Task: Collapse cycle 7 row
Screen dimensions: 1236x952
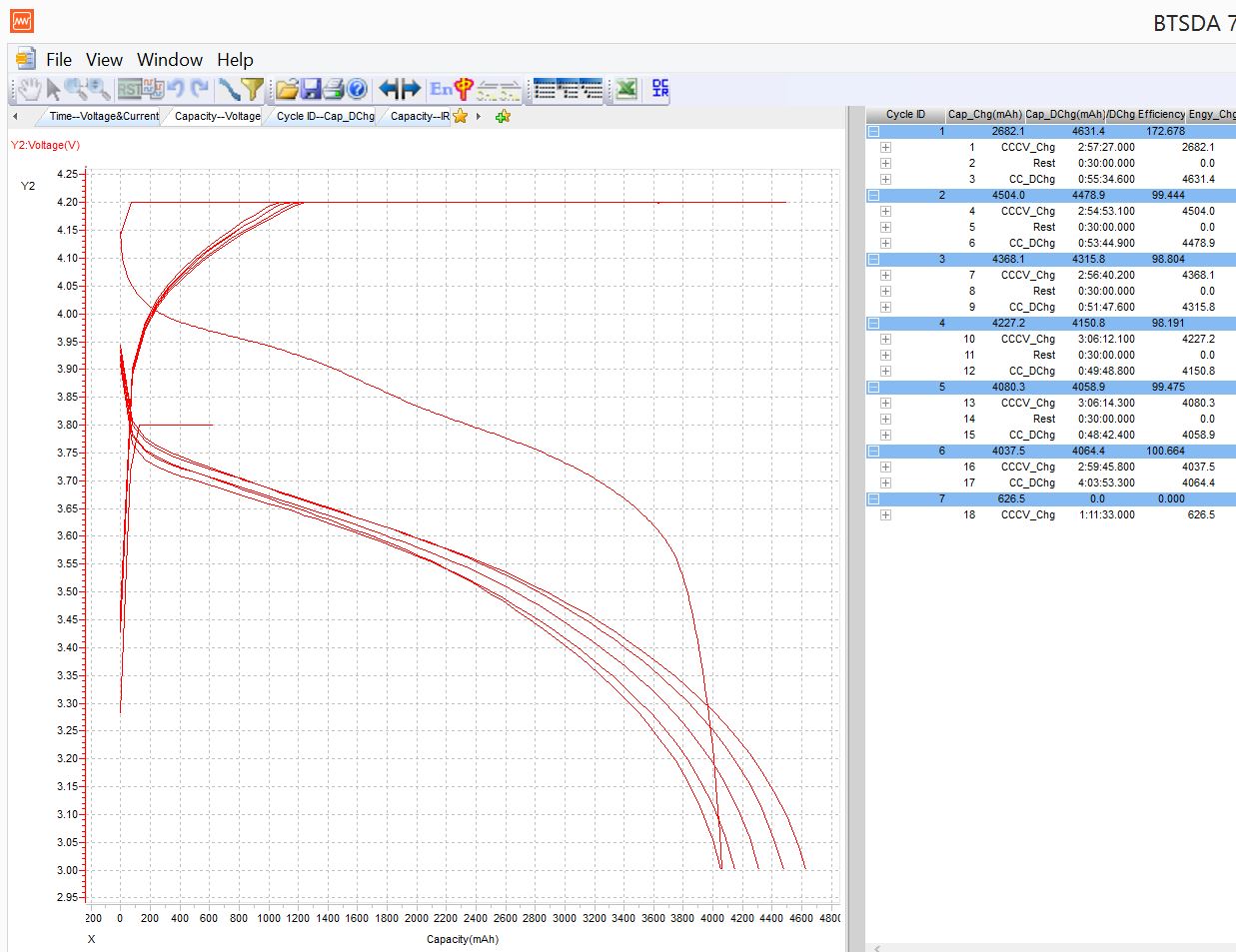Action: pos(873,498)
